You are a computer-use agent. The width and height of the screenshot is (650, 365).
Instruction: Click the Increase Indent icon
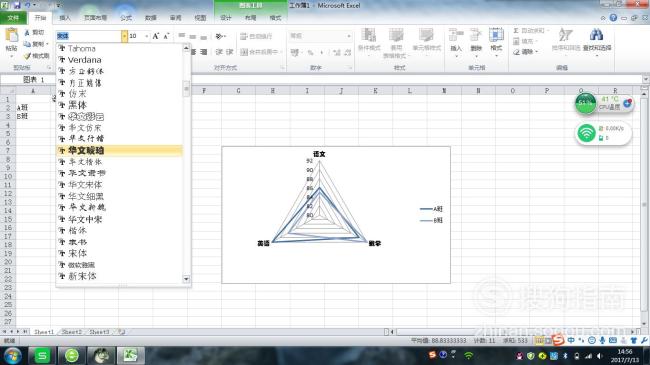[230, 52]
